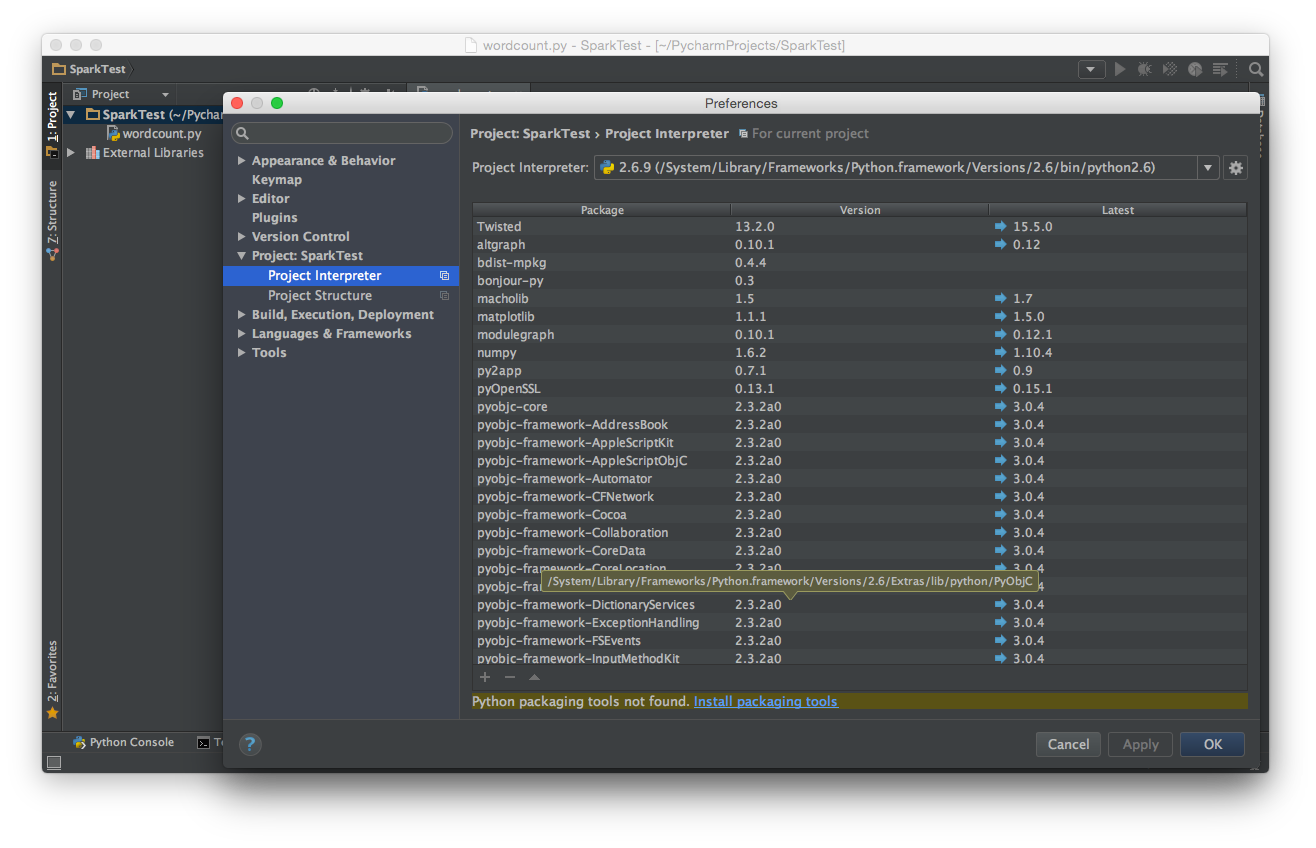Select wordcount.py in project tree

coord(162,134)
